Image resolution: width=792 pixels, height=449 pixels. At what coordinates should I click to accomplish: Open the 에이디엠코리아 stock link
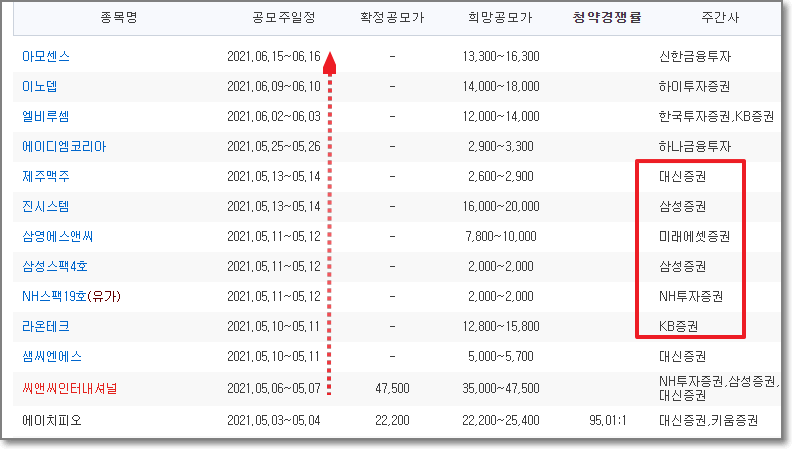64,146
